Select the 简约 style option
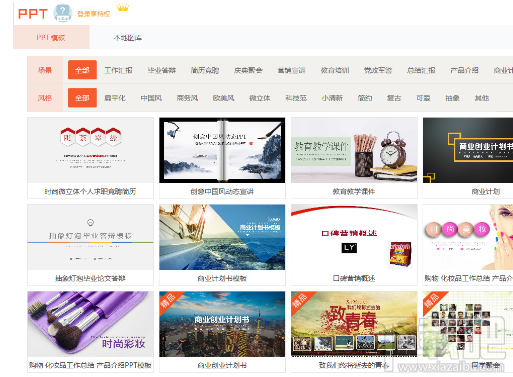Screen dimensions: 513x377 [x=365, y=98]
